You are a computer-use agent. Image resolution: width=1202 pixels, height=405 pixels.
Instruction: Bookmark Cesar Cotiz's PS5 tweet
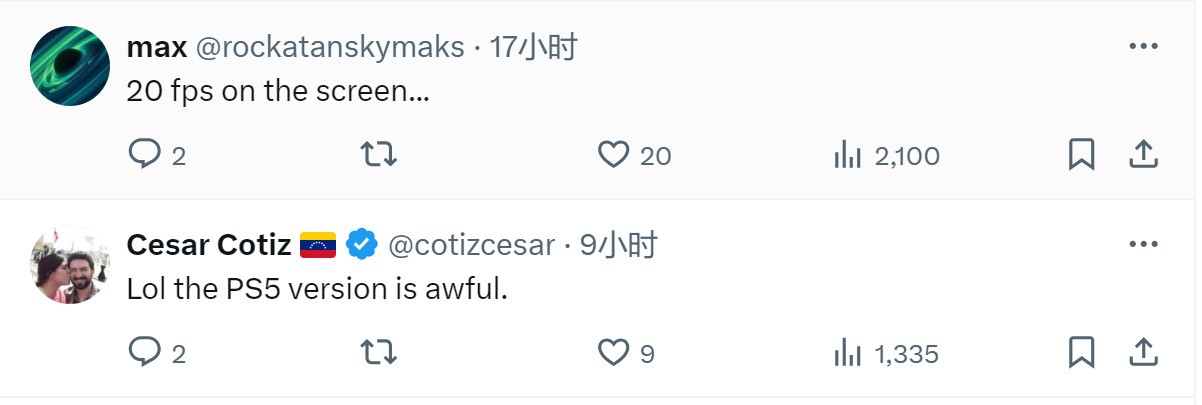click(x=1082, y=352)
